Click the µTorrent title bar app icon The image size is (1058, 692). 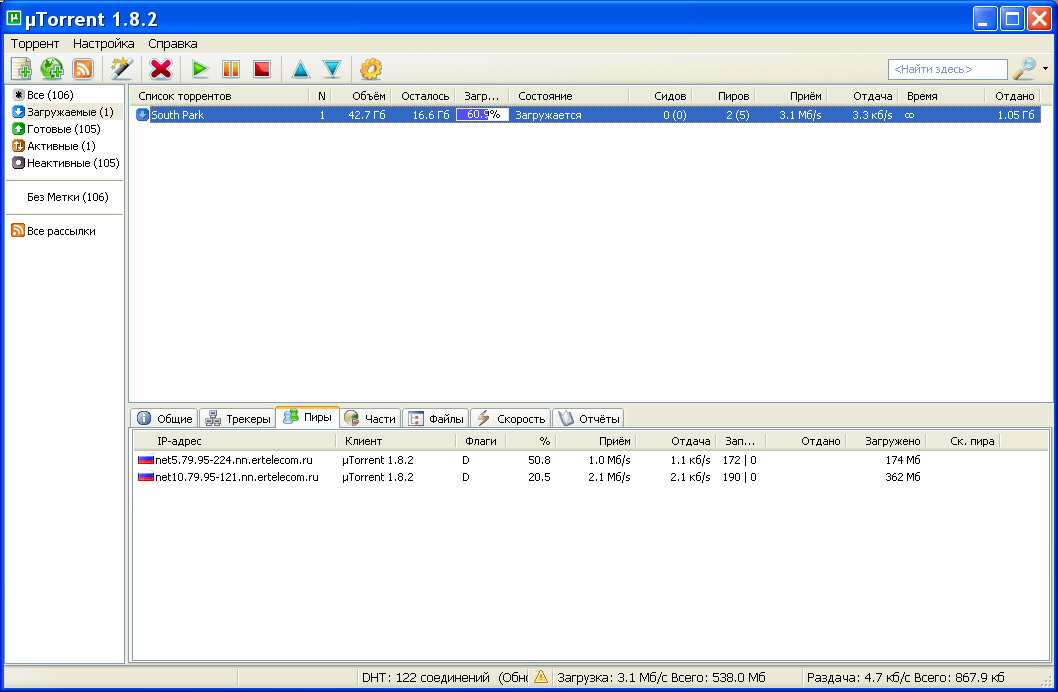(13, 18)
